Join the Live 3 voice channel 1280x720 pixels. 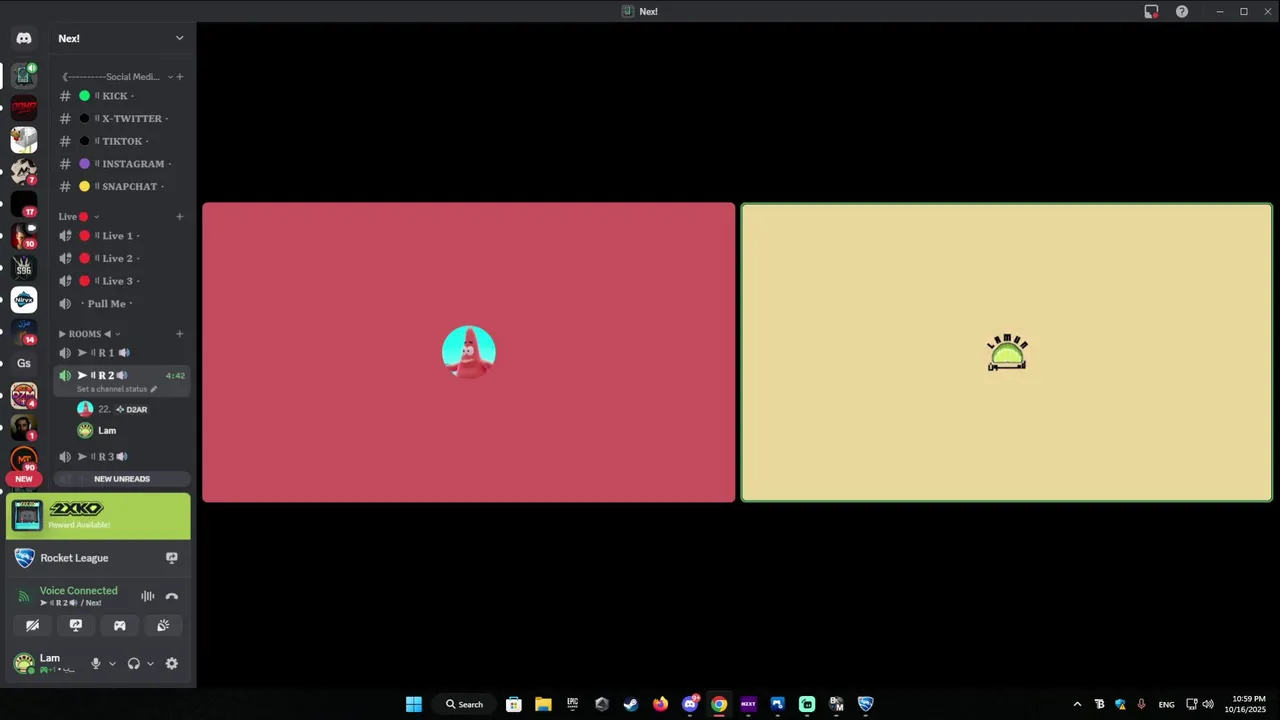122,281
